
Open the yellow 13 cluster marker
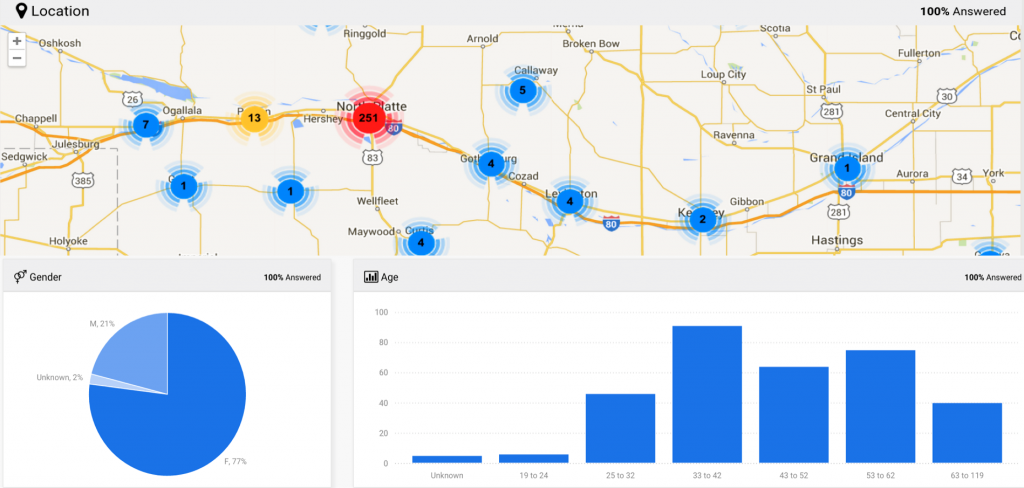coord(254,119)
